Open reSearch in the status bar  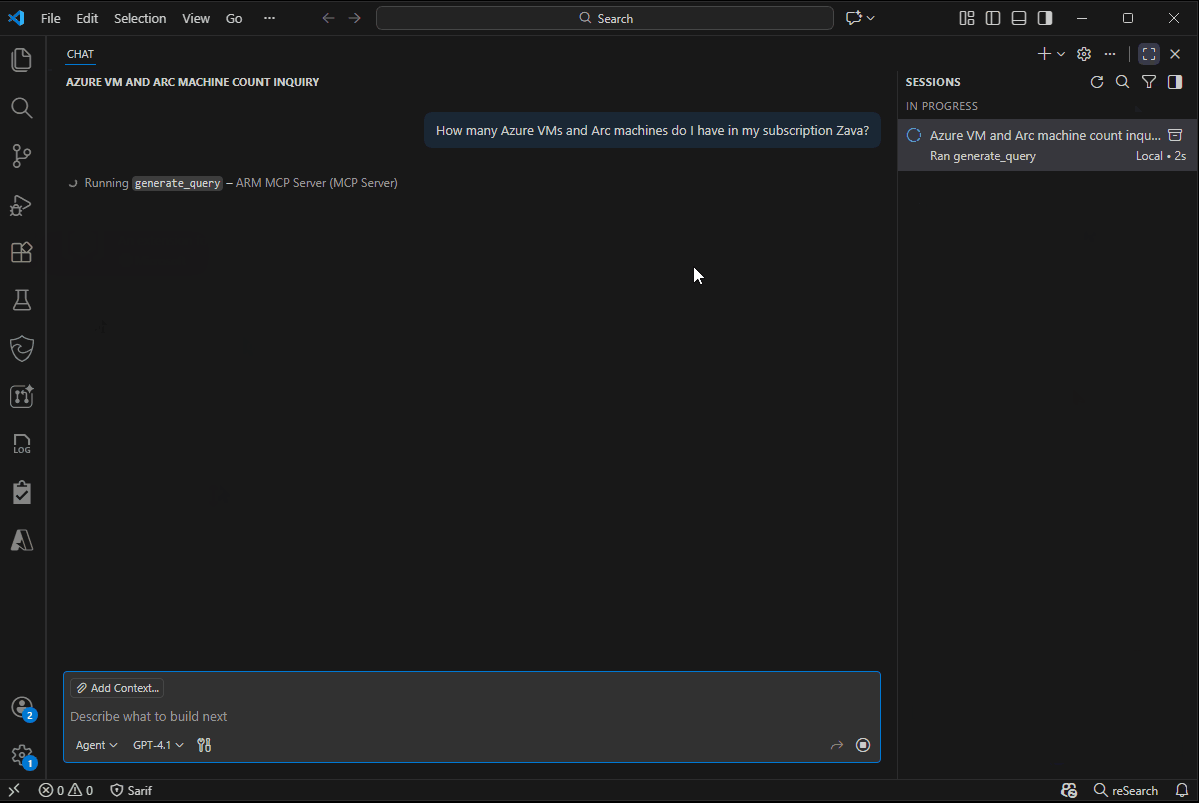tap(1126, 791)
